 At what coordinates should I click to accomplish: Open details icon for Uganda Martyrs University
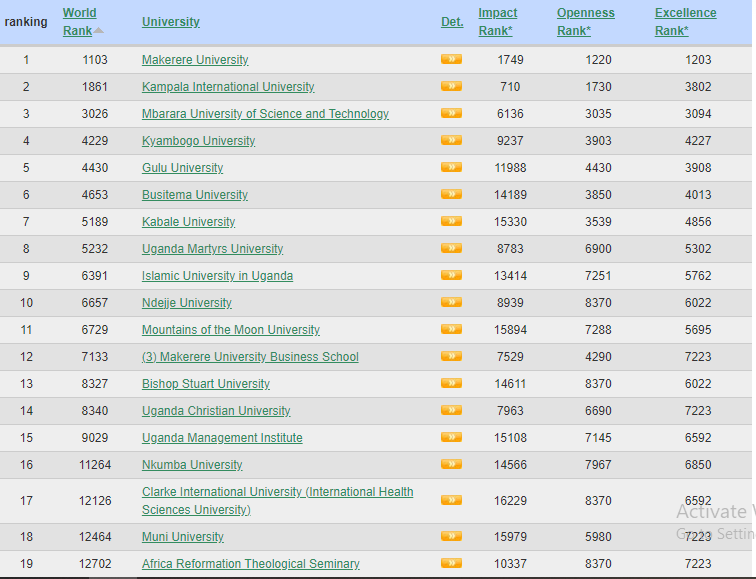pos(451,248)
